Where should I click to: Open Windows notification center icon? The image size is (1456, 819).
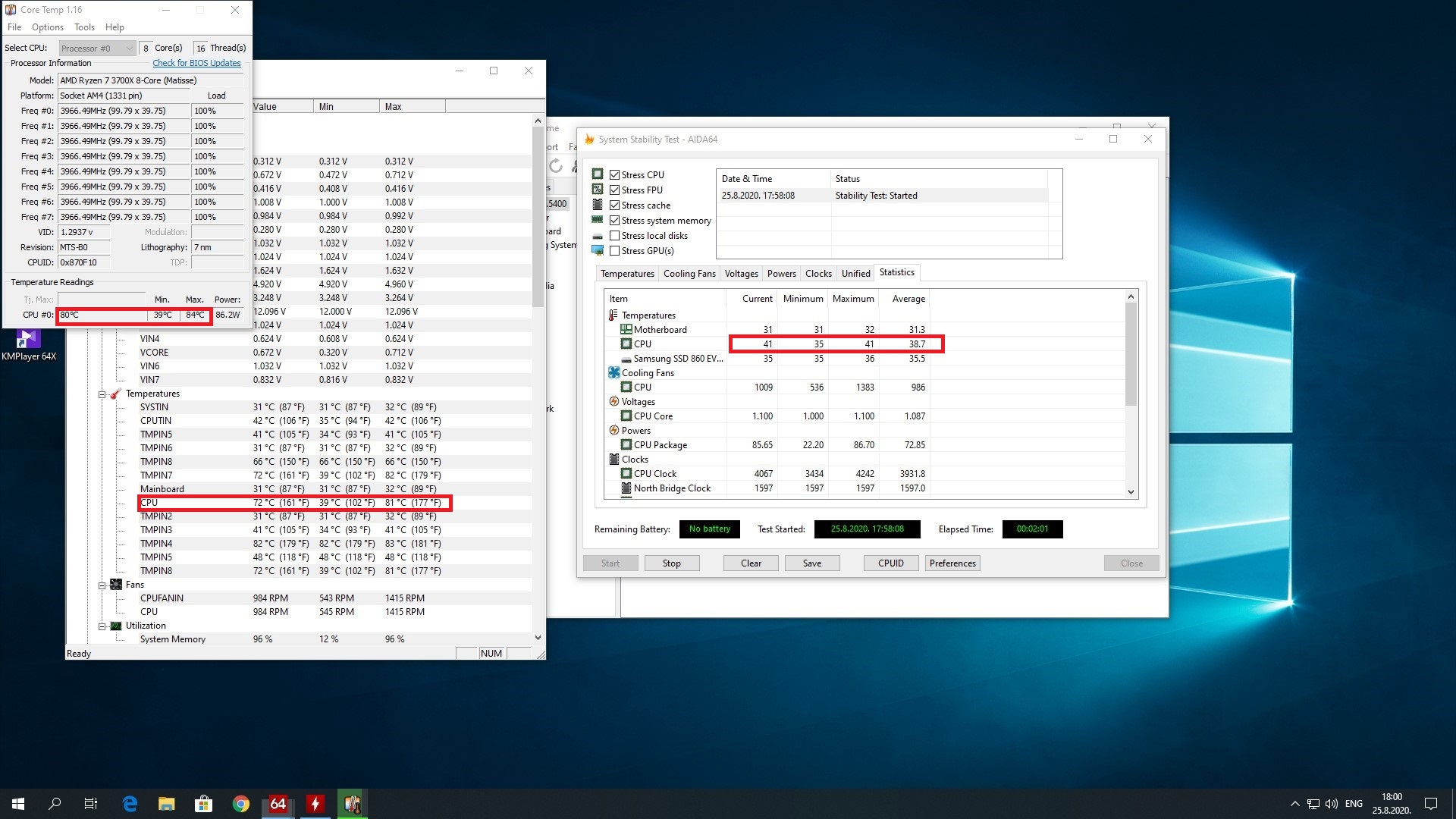1430,804
